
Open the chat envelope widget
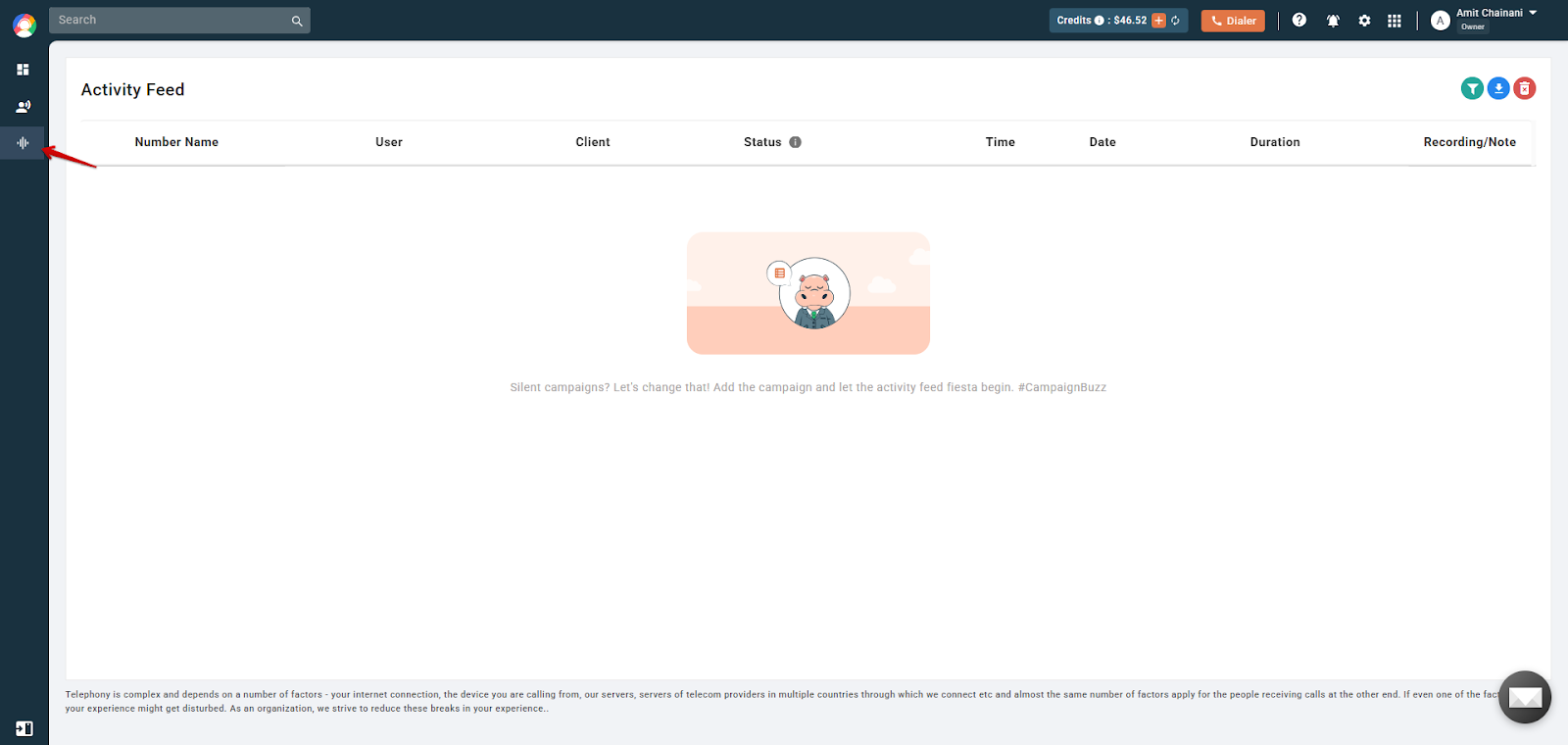click(x=1525, y=697)
